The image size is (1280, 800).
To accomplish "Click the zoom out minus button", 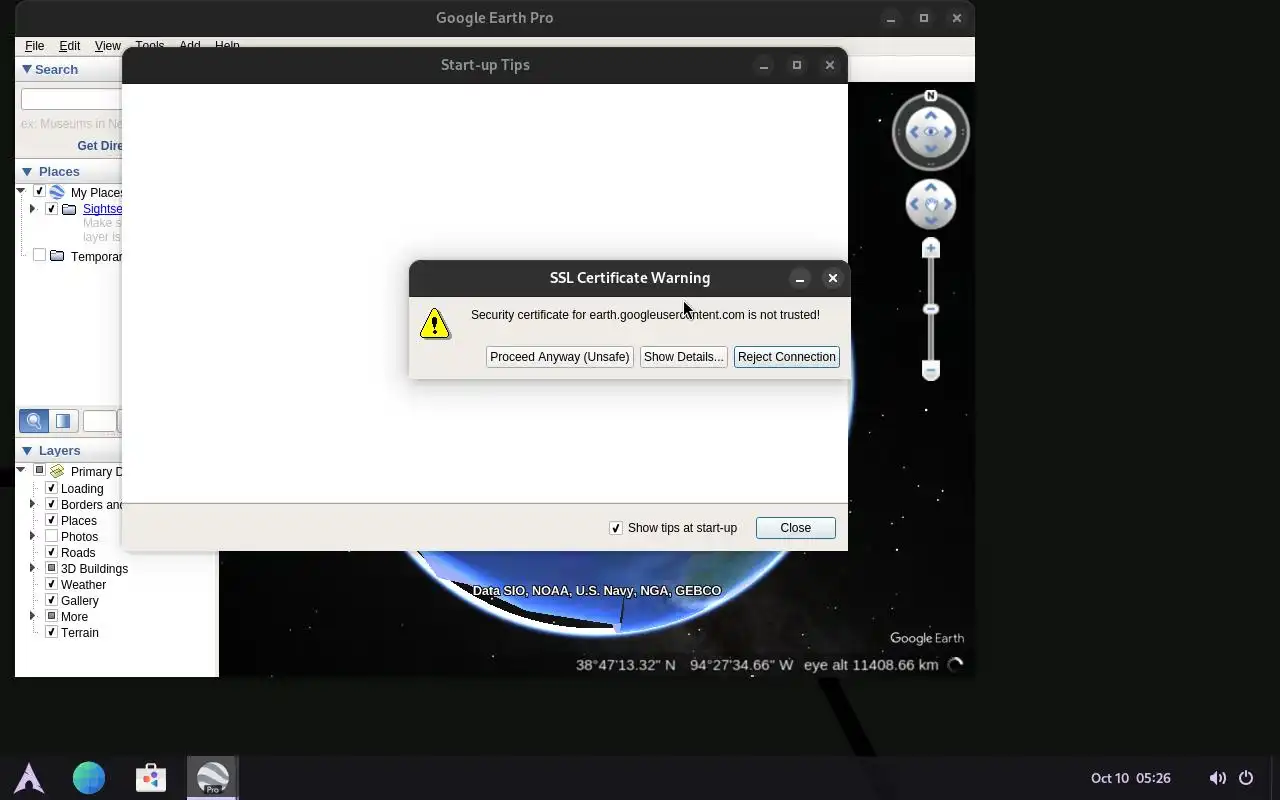I will coord(931,371).
